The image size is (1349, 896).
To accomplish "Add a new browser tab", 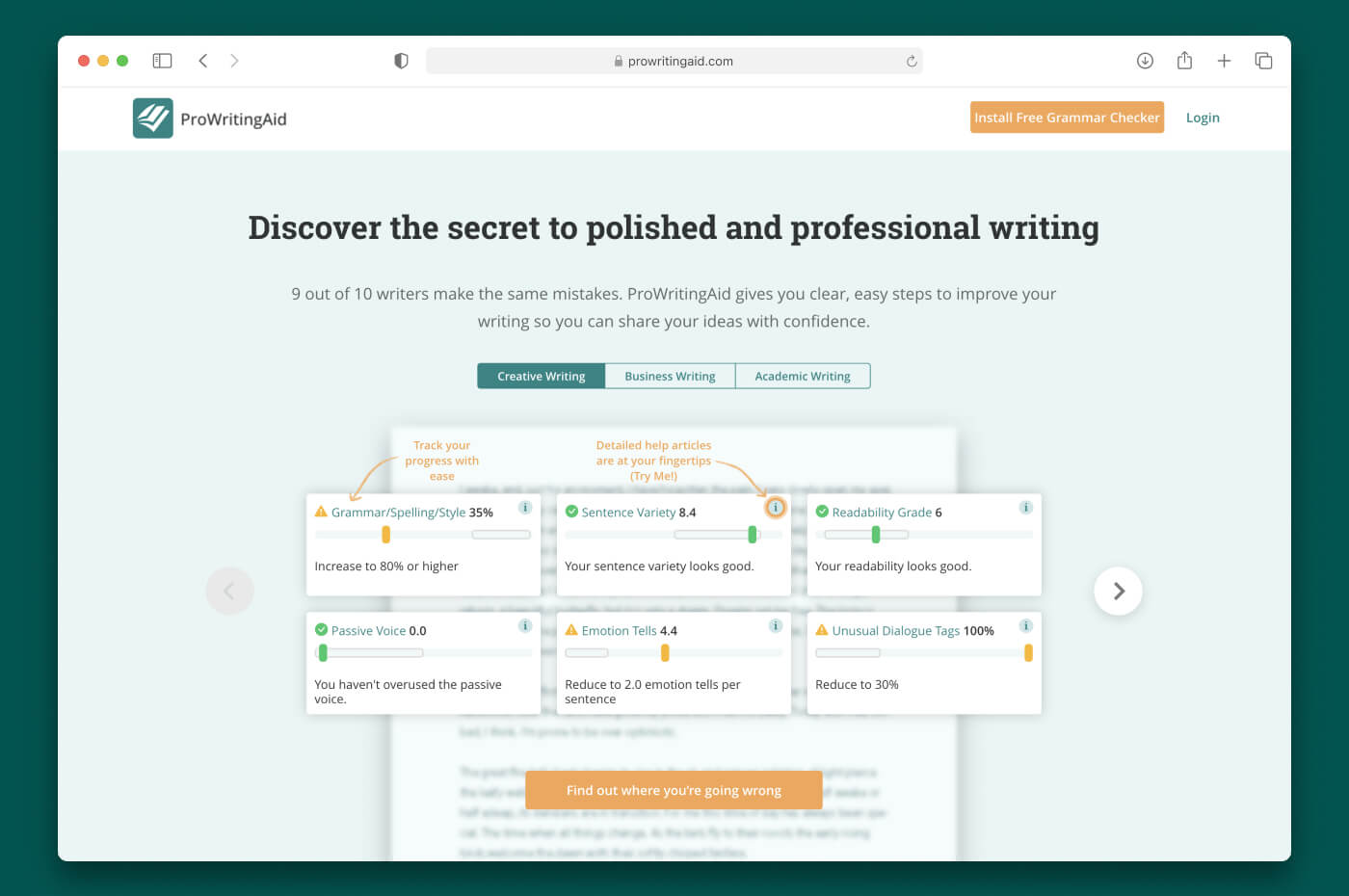I will tap(1224, 61).
